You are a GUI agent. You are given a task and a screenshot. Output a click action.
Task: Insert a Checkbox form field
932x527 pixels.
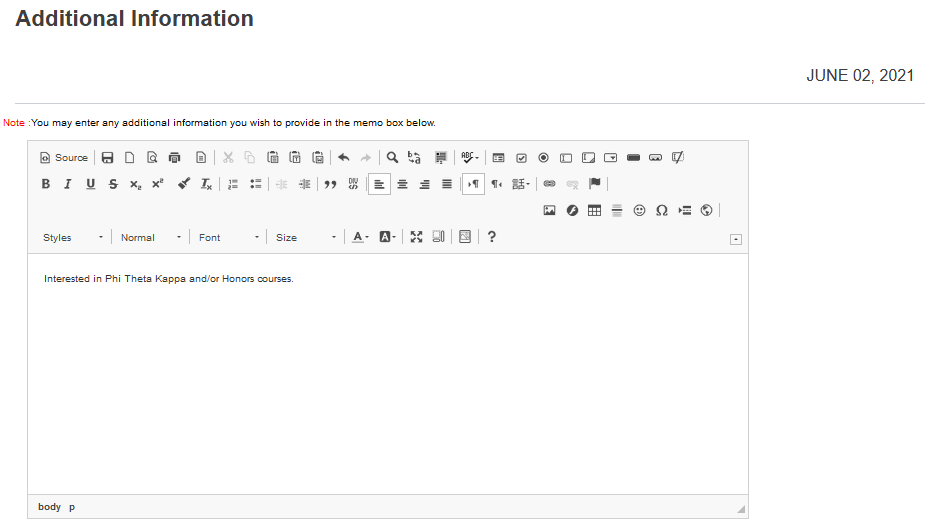pyautogui.click(x=521, y=157)
